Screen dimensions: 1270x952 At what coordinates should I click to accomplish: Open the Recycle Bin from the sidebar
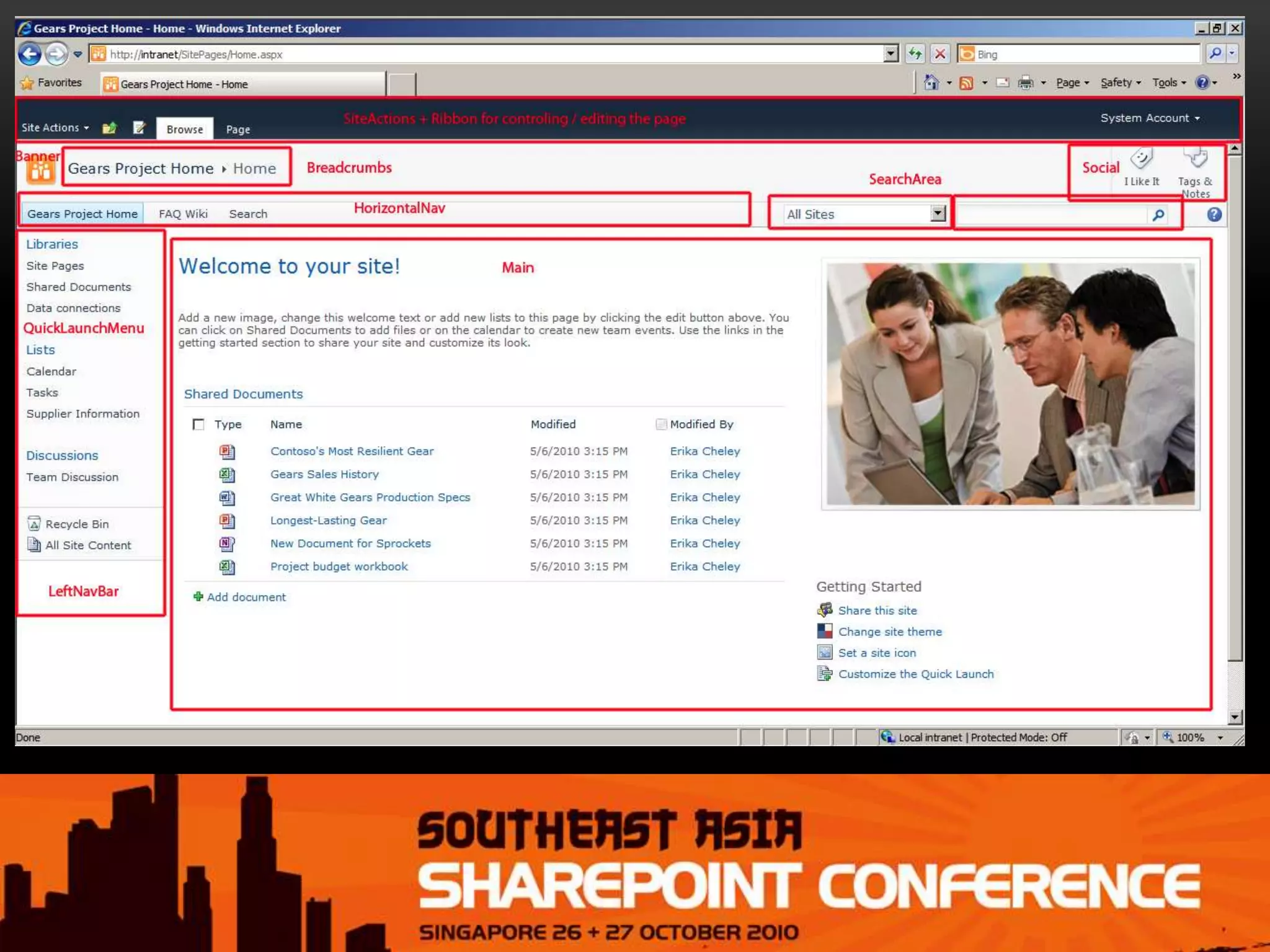click(76, 524)
